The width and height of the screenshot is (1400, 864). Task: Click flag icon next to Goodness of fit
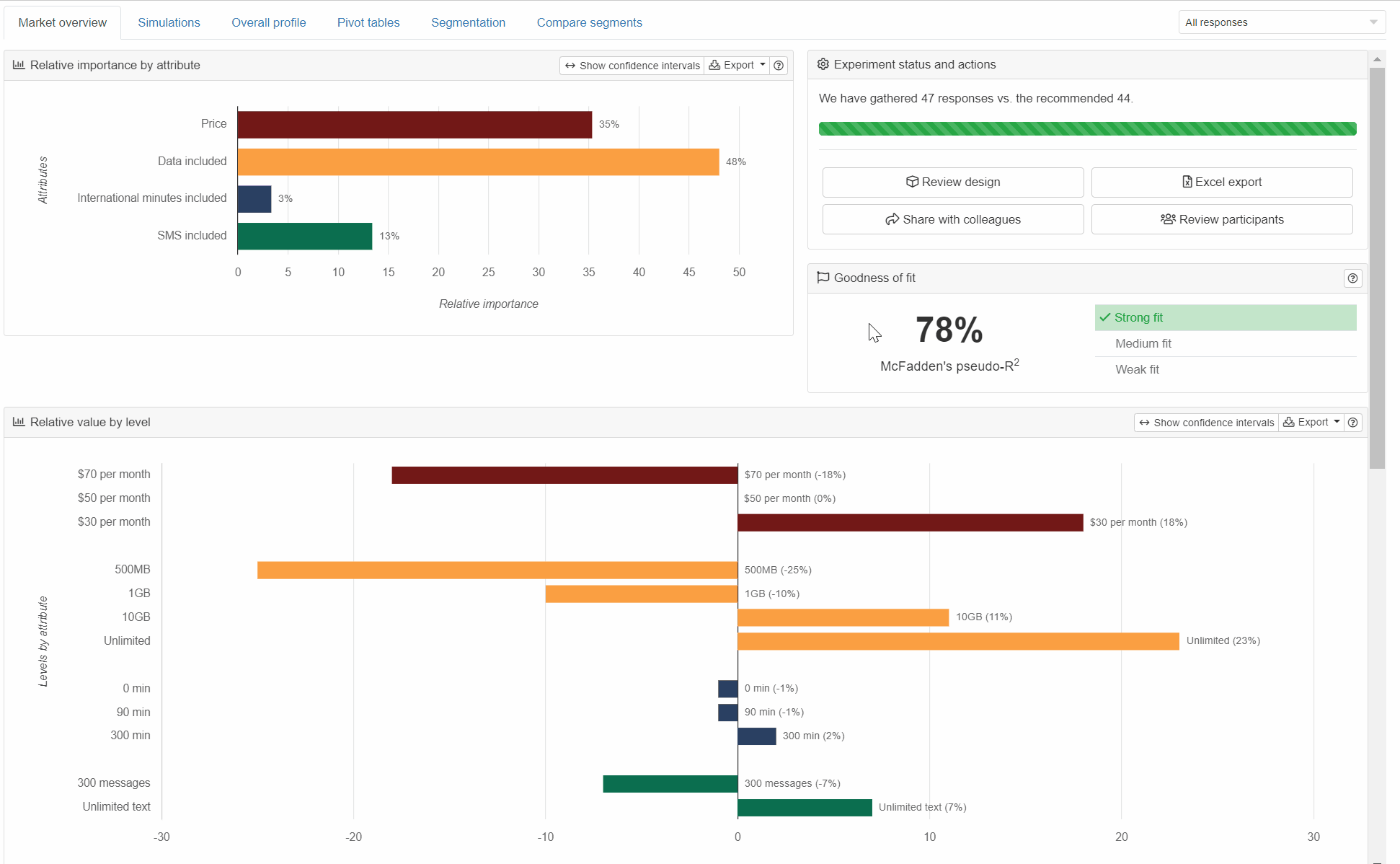click(823, 278)
